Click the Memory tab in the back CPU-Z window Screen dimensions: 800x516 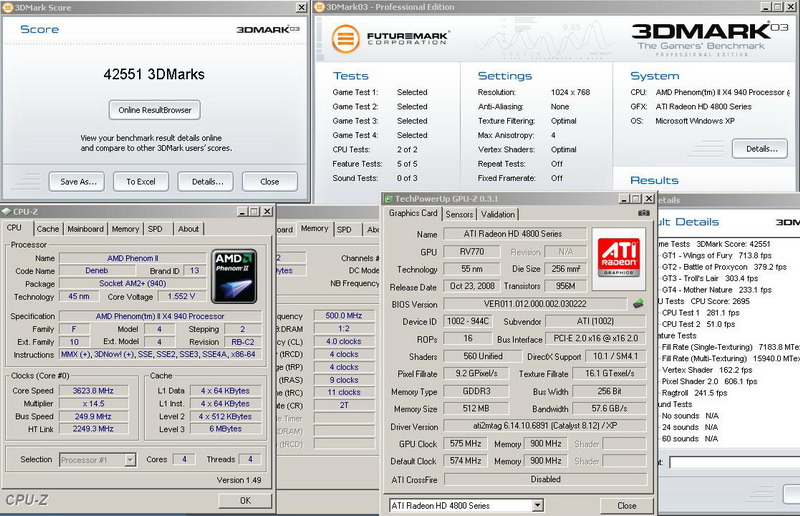[x=315, y=229]
